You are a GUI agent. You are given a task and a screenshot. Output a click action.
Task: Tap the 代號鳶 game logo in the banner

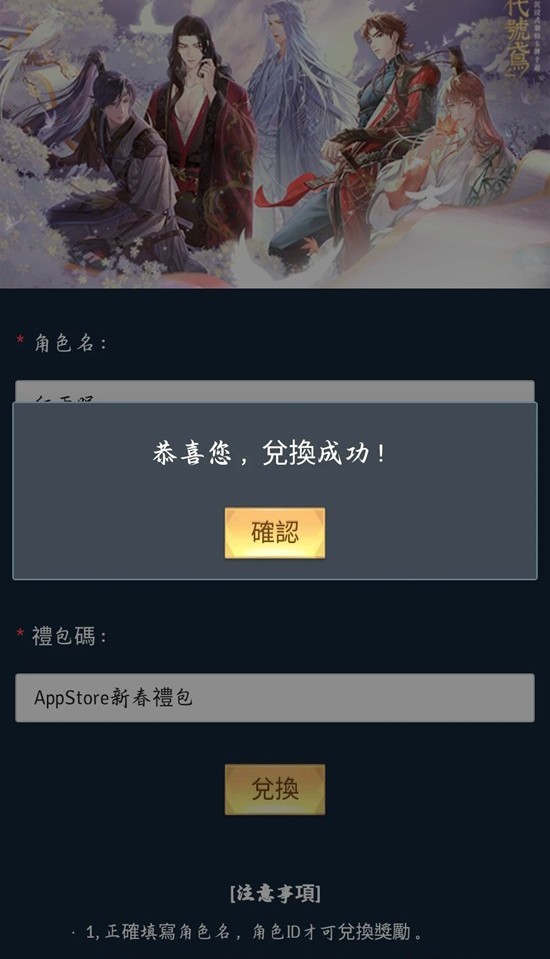click(515, 37)
